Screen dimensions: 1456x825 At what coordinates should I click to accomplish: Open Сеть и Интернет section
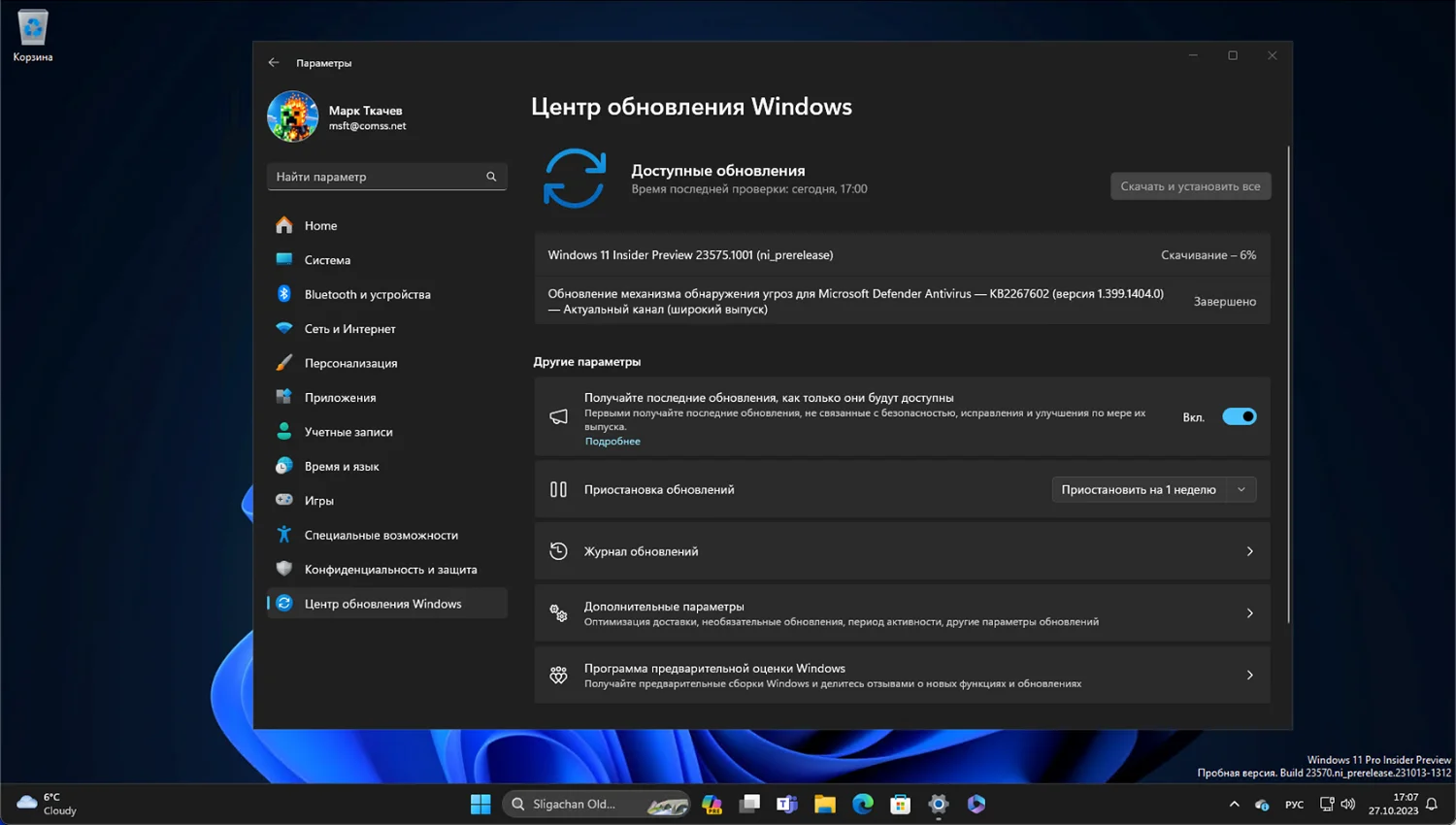pyautogui.click(x=386, y=328)
